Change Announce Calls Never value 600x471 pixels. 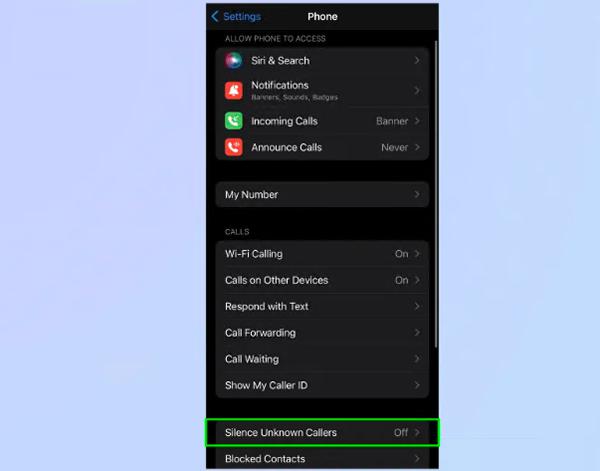[394, 147]
